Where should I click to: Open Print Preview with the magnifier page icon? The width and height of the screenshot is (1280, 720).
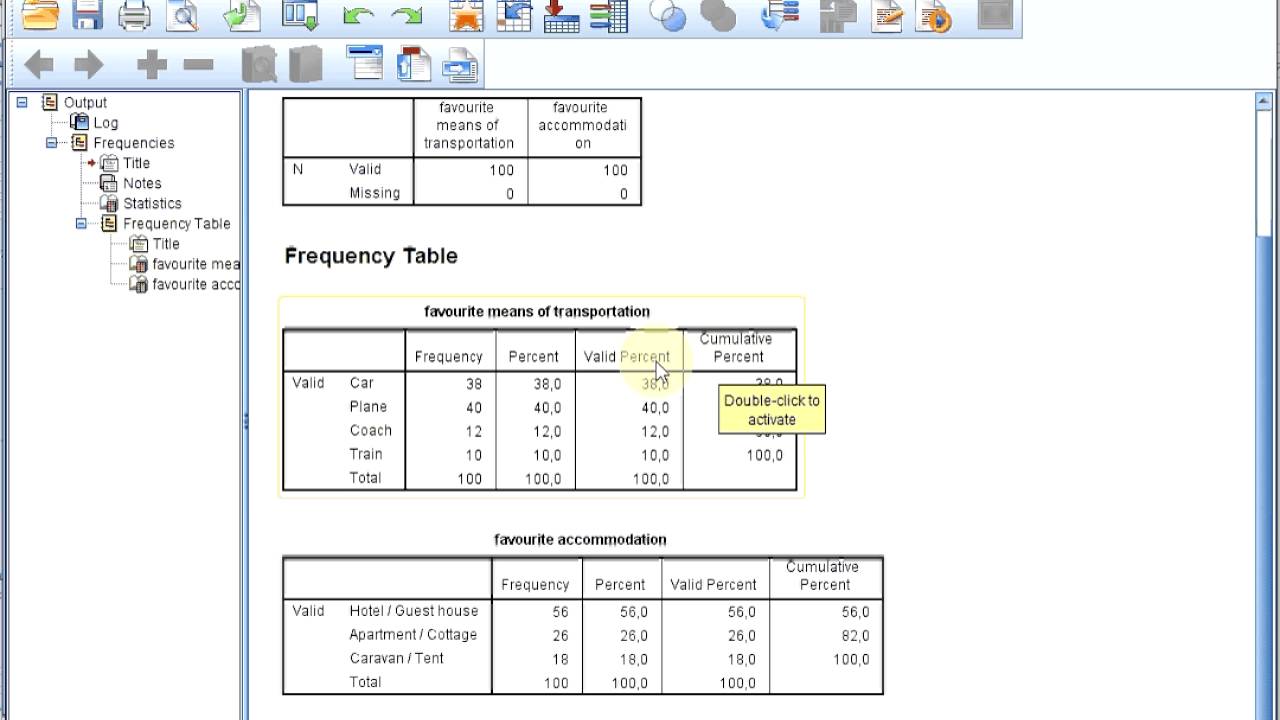(183, 14)
